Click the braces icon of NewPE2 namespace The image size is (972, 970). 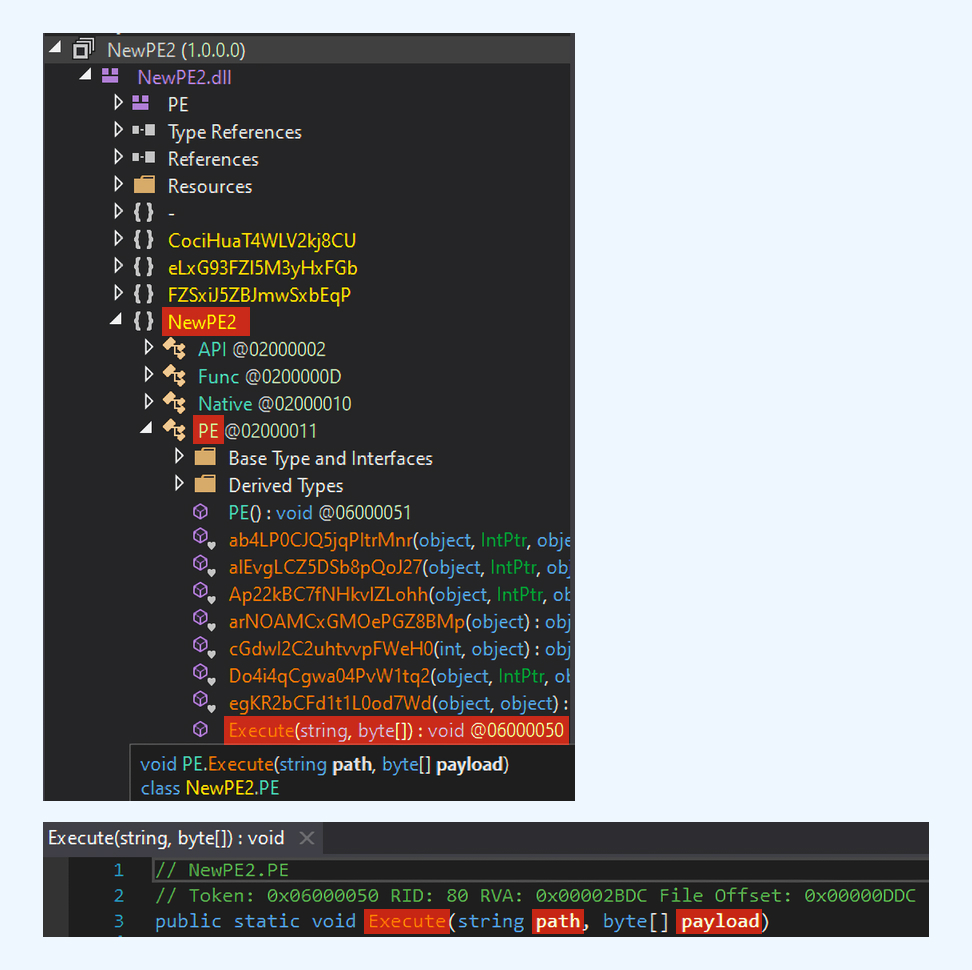[143, 321]
